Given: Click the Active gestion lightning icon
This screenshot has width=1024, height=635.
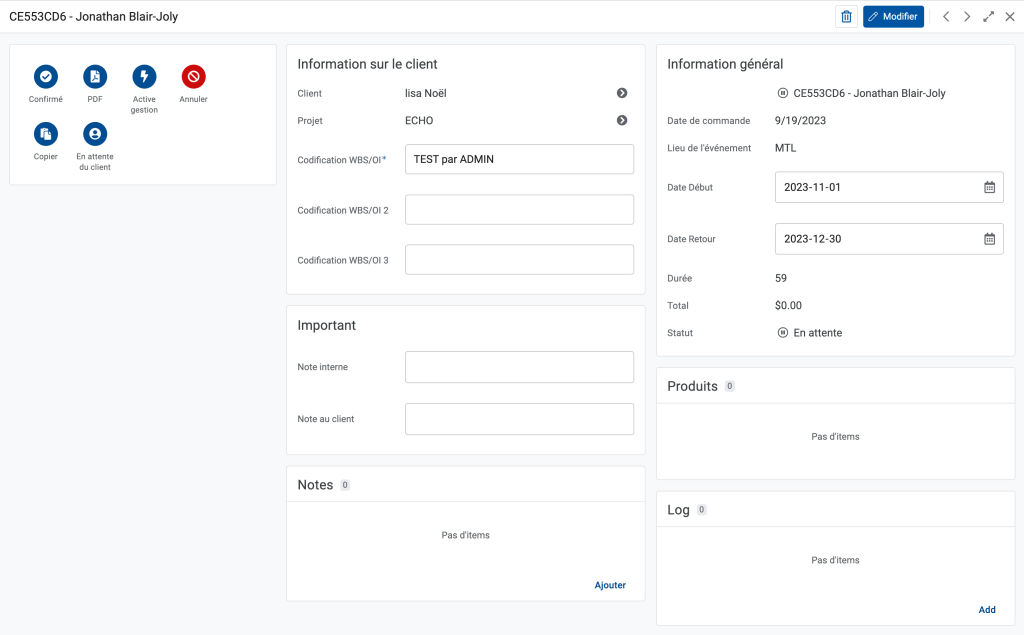Looking at the screenshot, I should pos(144,76).
